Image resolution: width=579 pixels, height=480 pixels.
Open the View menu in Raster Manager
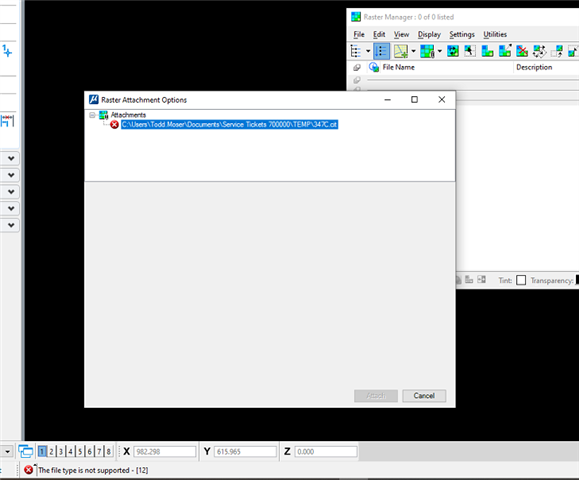[x=401, y=34]
